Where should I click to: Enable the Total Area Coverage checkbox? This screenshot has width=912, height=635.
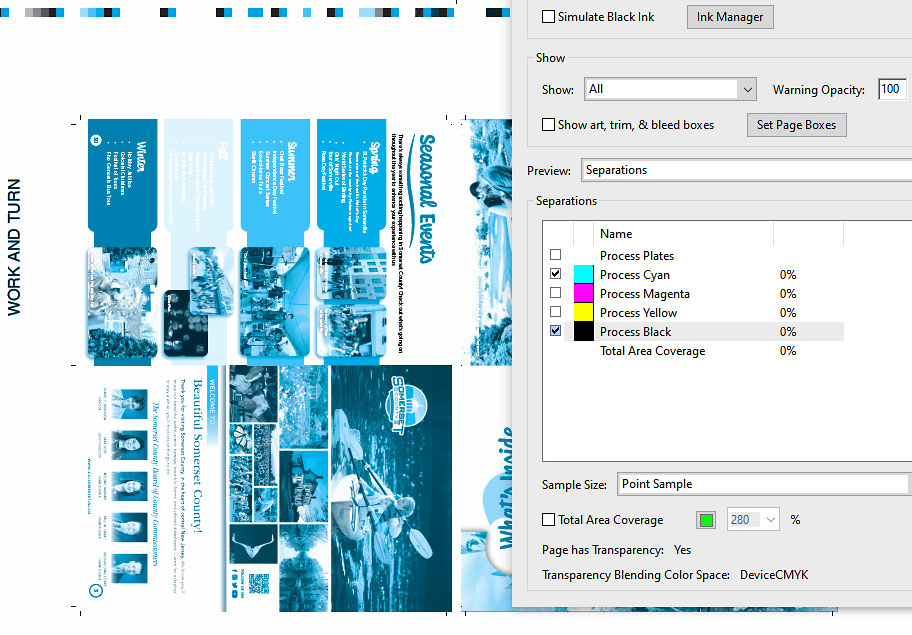[548, 520]
